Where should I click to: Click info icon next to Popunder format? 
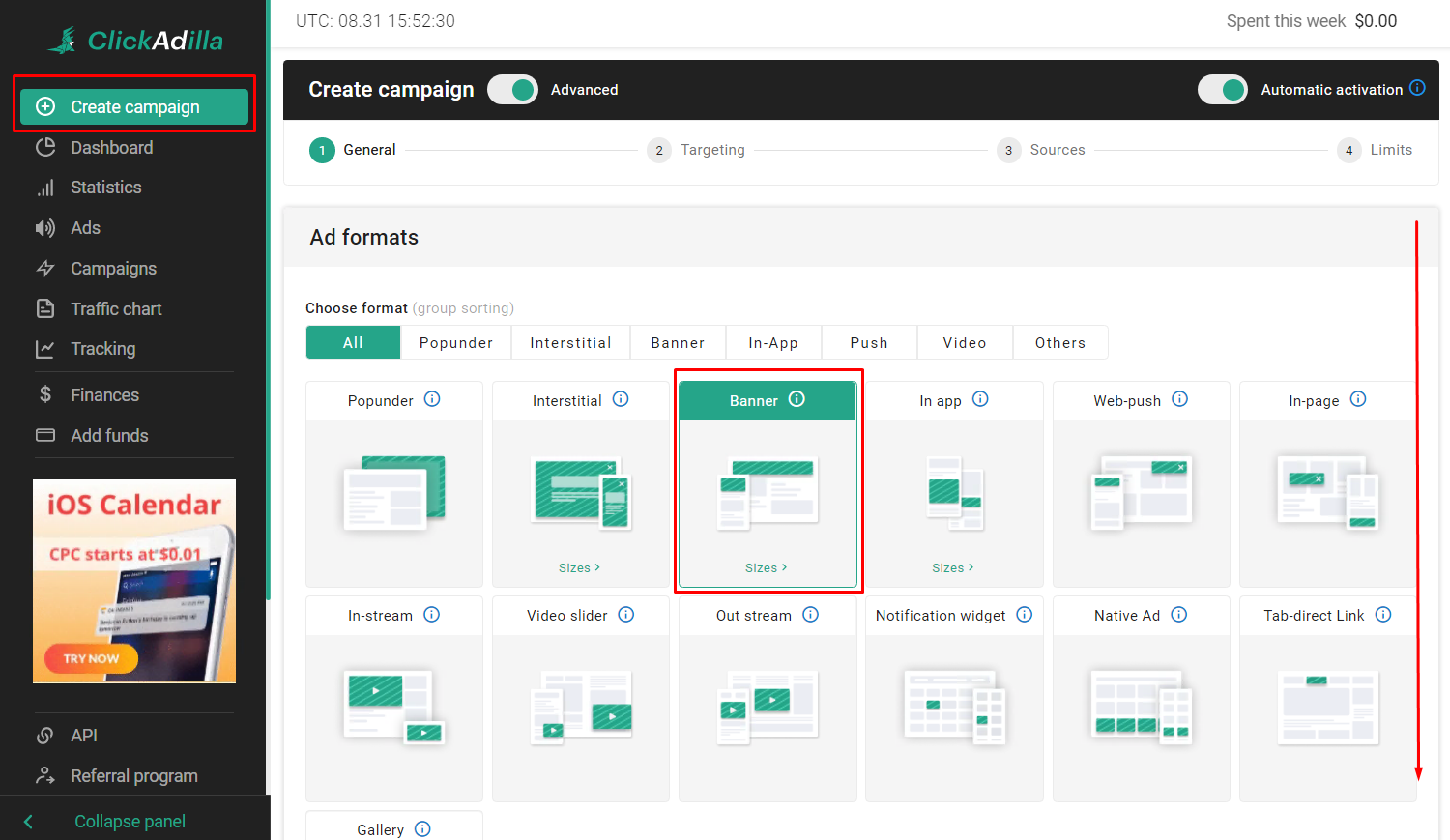click(432, 399)
